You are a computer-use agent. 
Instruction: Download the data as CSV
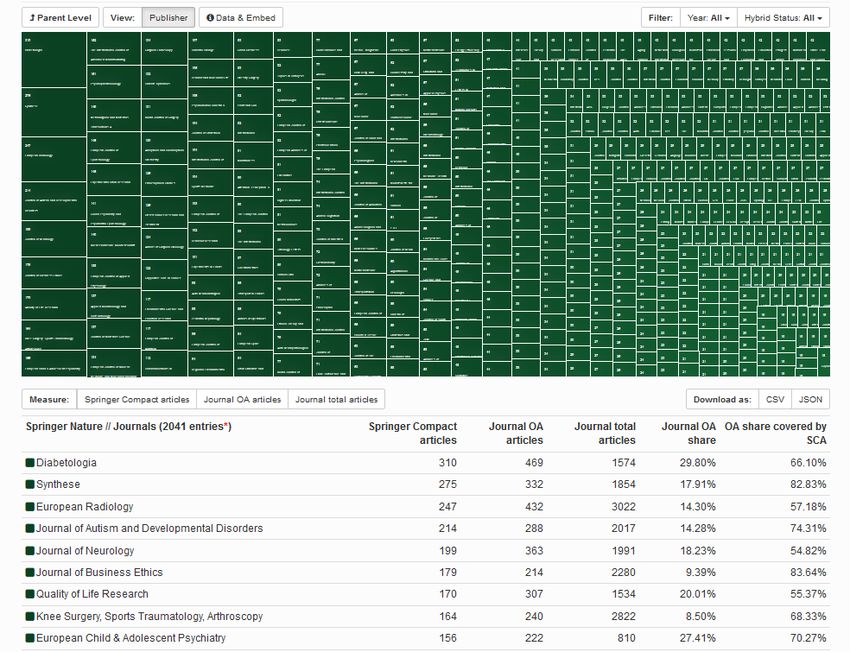(775, 399)
